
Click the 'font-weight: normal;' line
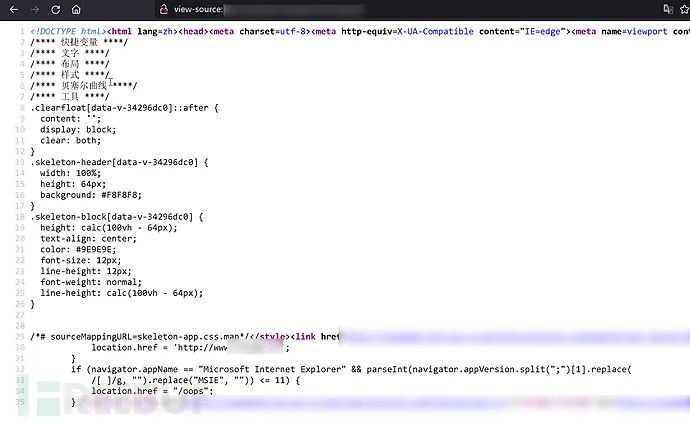tap(91, 282)
